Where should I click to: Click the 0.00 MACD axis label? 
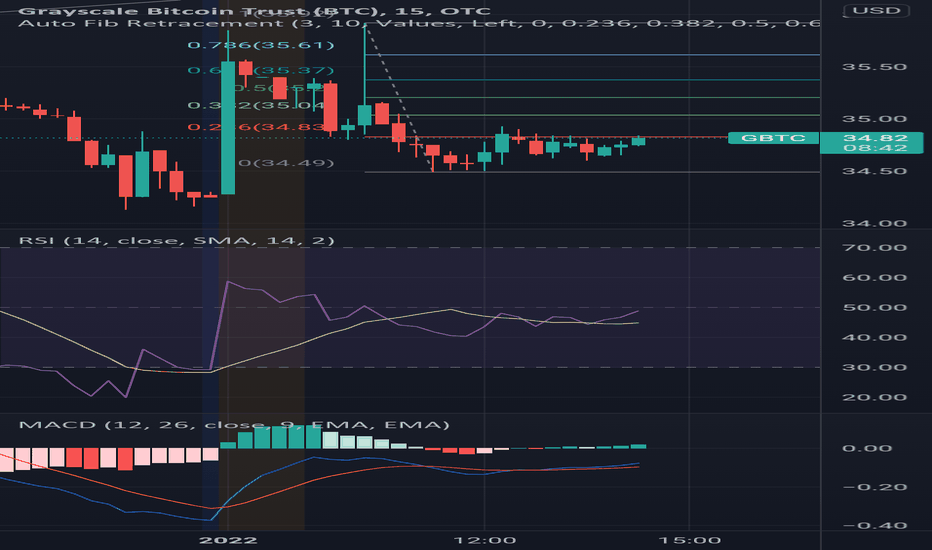coord(867,448)
